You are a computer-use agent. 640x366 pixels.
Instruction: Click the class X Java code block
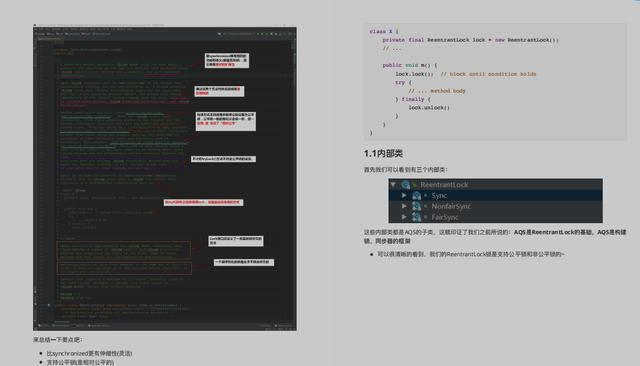coord(495,82)
